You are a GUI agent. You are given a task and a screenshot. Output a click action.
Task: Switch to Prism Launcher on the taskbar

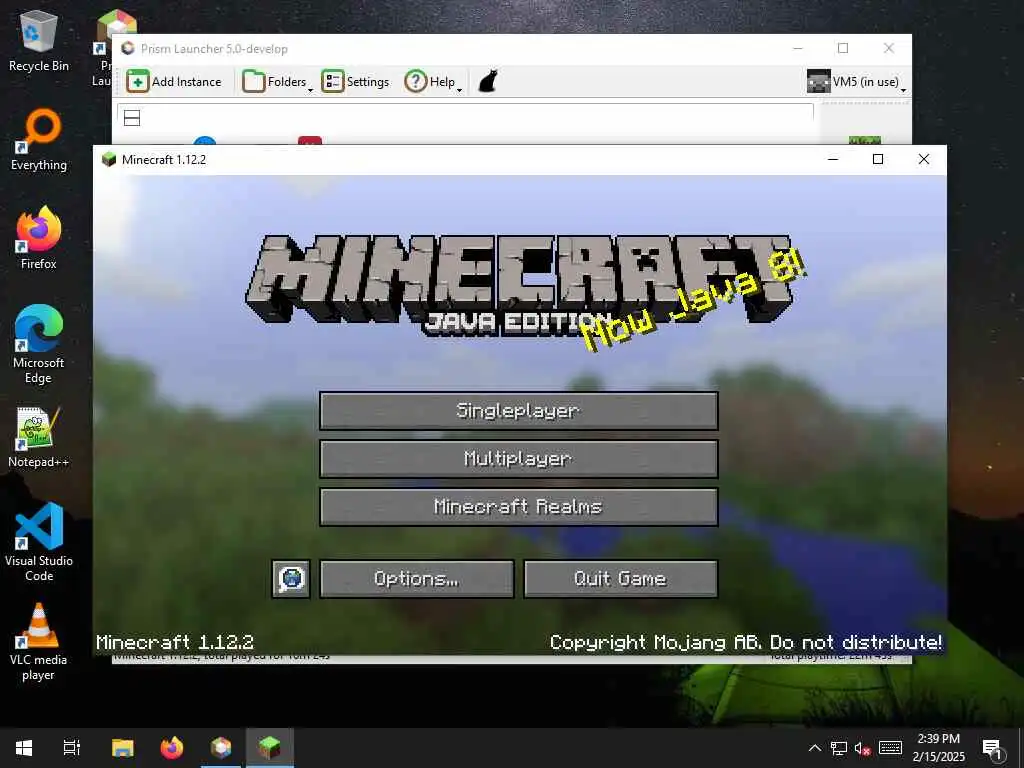221,747
